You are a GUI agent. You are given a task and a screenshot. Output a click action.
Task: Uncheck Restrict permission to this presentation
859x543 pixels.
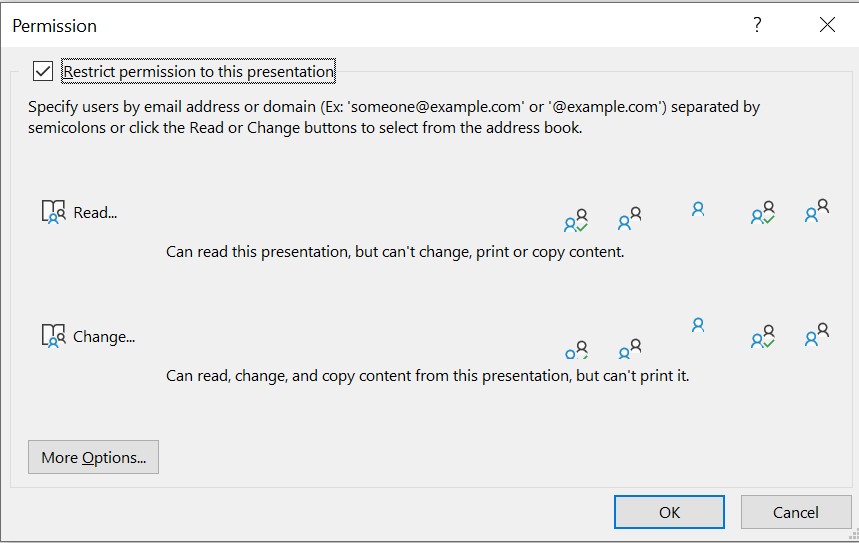[43, 71]
